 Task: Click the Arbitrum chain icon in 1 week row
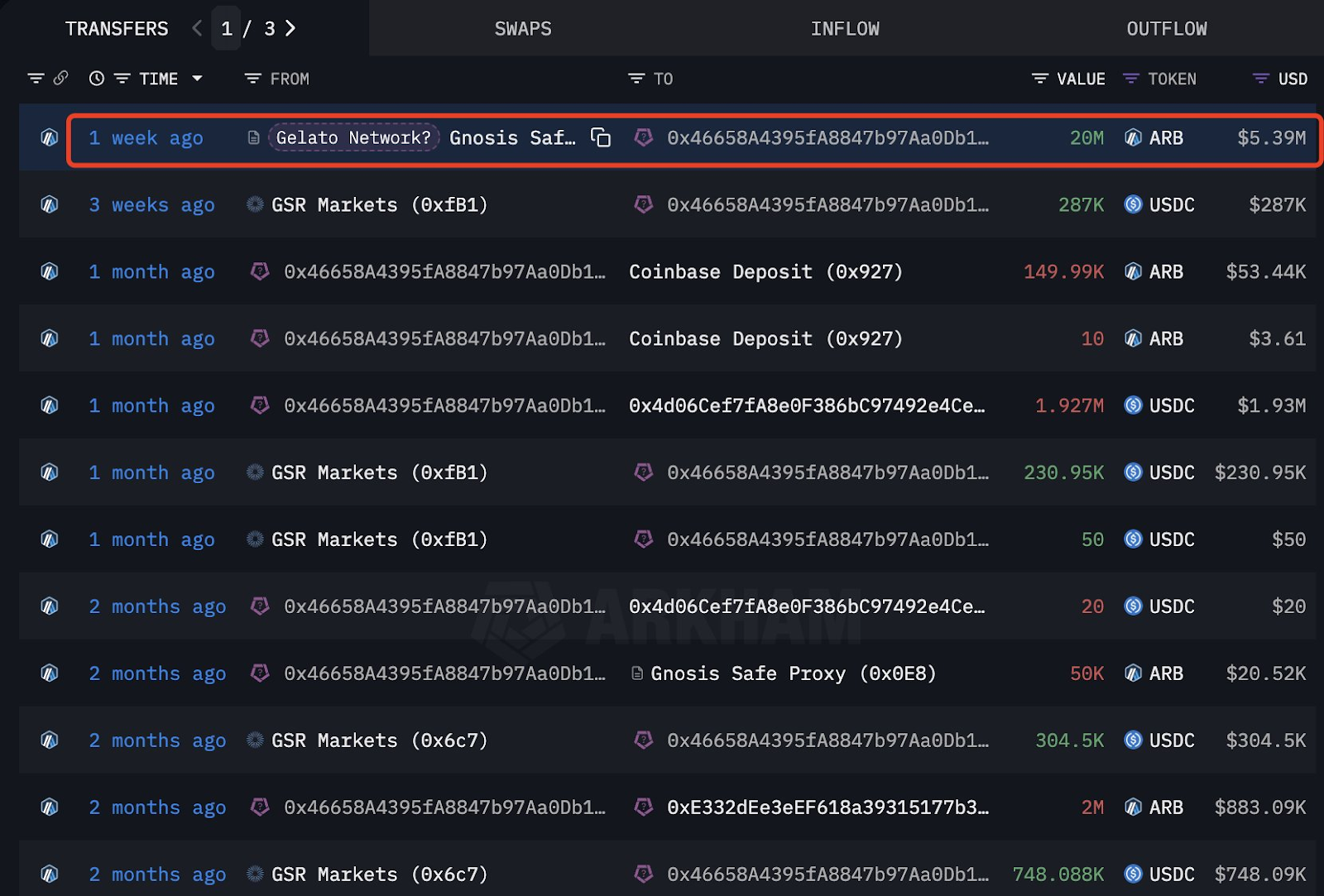point(50,138)
